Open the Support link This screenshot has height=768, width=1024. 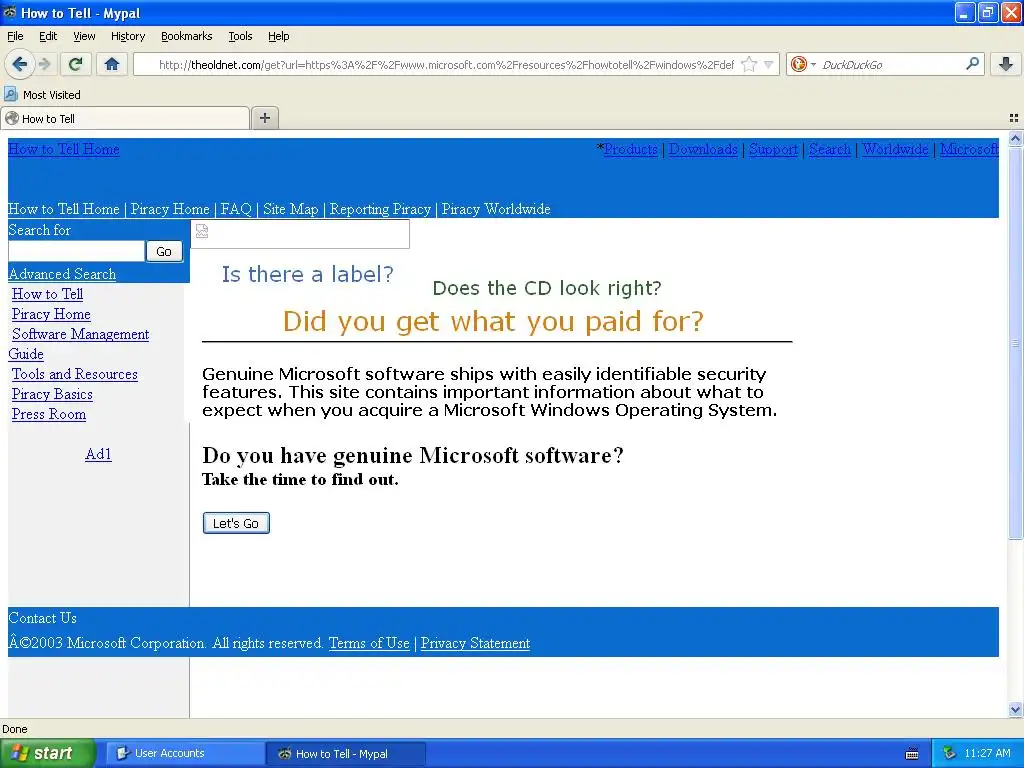coord(773,149)
